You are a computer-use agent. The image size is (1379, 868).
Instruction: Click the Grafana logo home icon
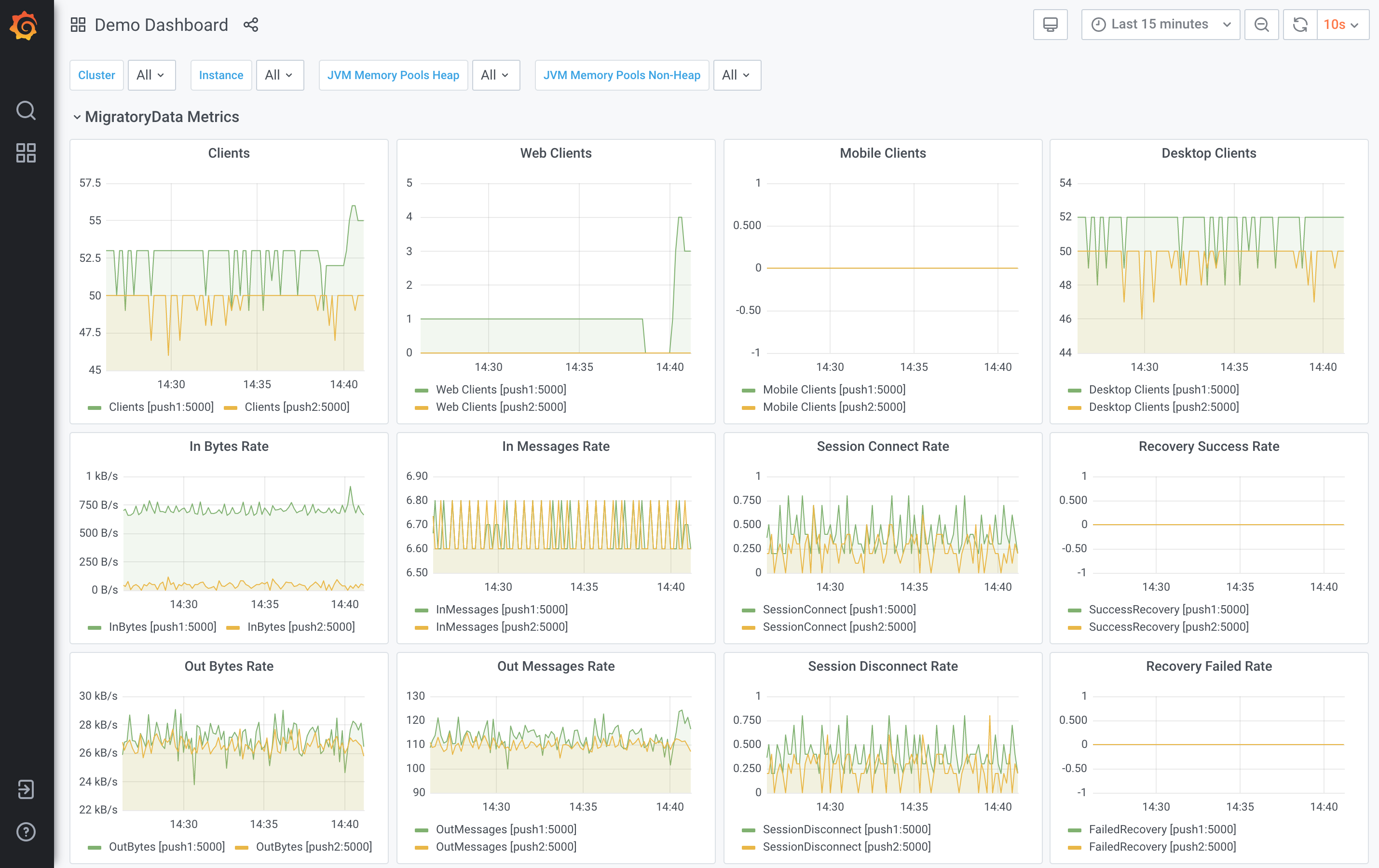(25, 25)
